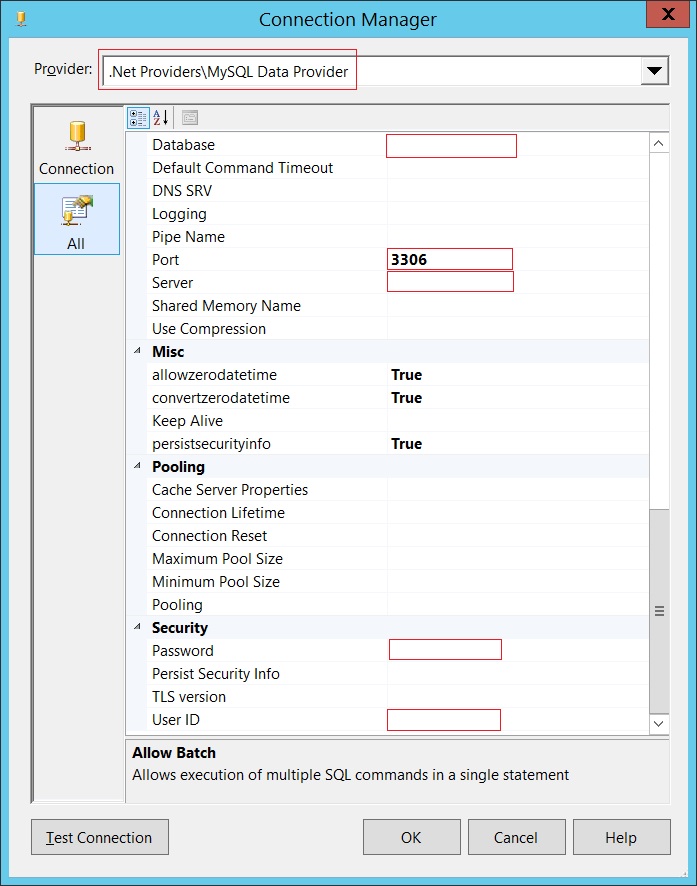Click the scrollbar down arrow

pos(659,723)
